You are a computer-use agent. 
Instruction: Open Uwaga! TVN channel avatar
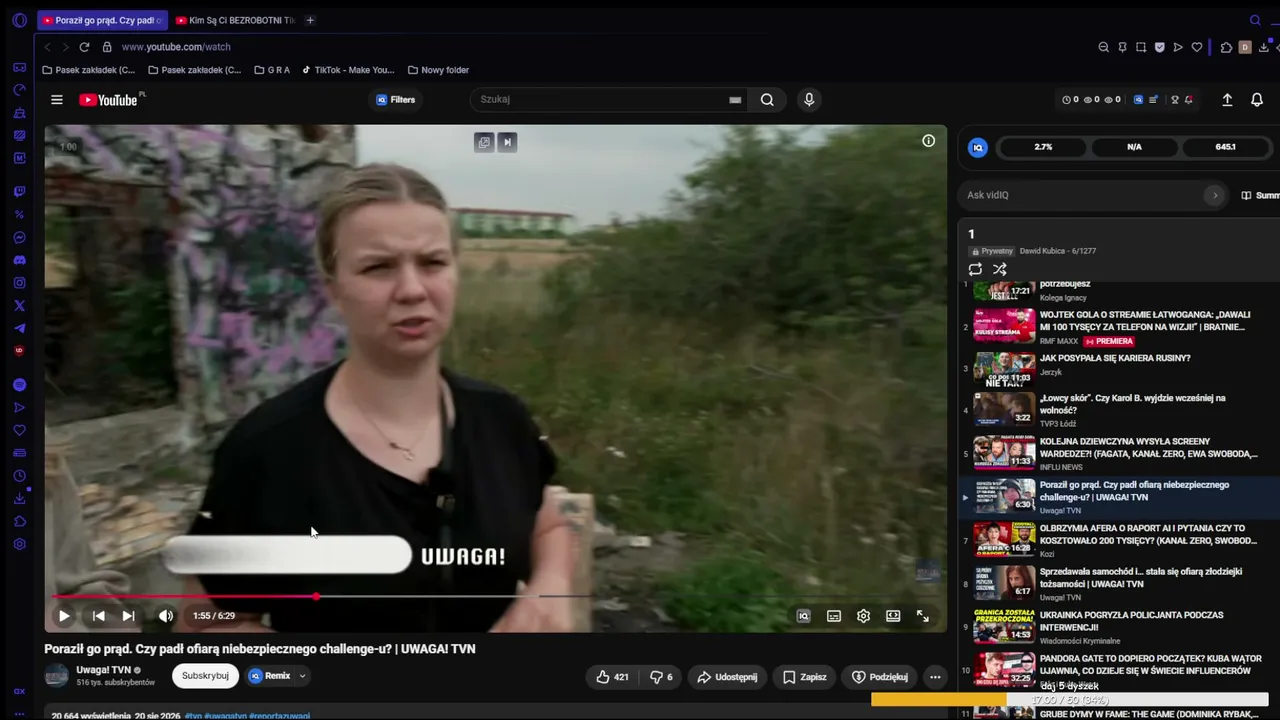pyautogui.click(x=57, y=676)
